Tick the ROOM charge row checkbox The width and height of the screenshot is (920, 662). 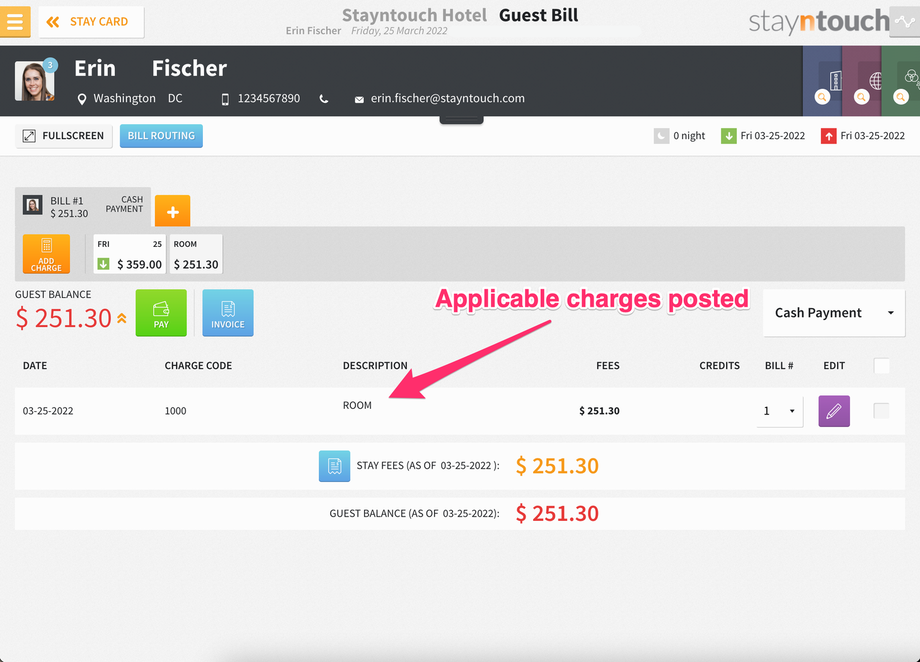pyautogui.click(x=881, y=410)
